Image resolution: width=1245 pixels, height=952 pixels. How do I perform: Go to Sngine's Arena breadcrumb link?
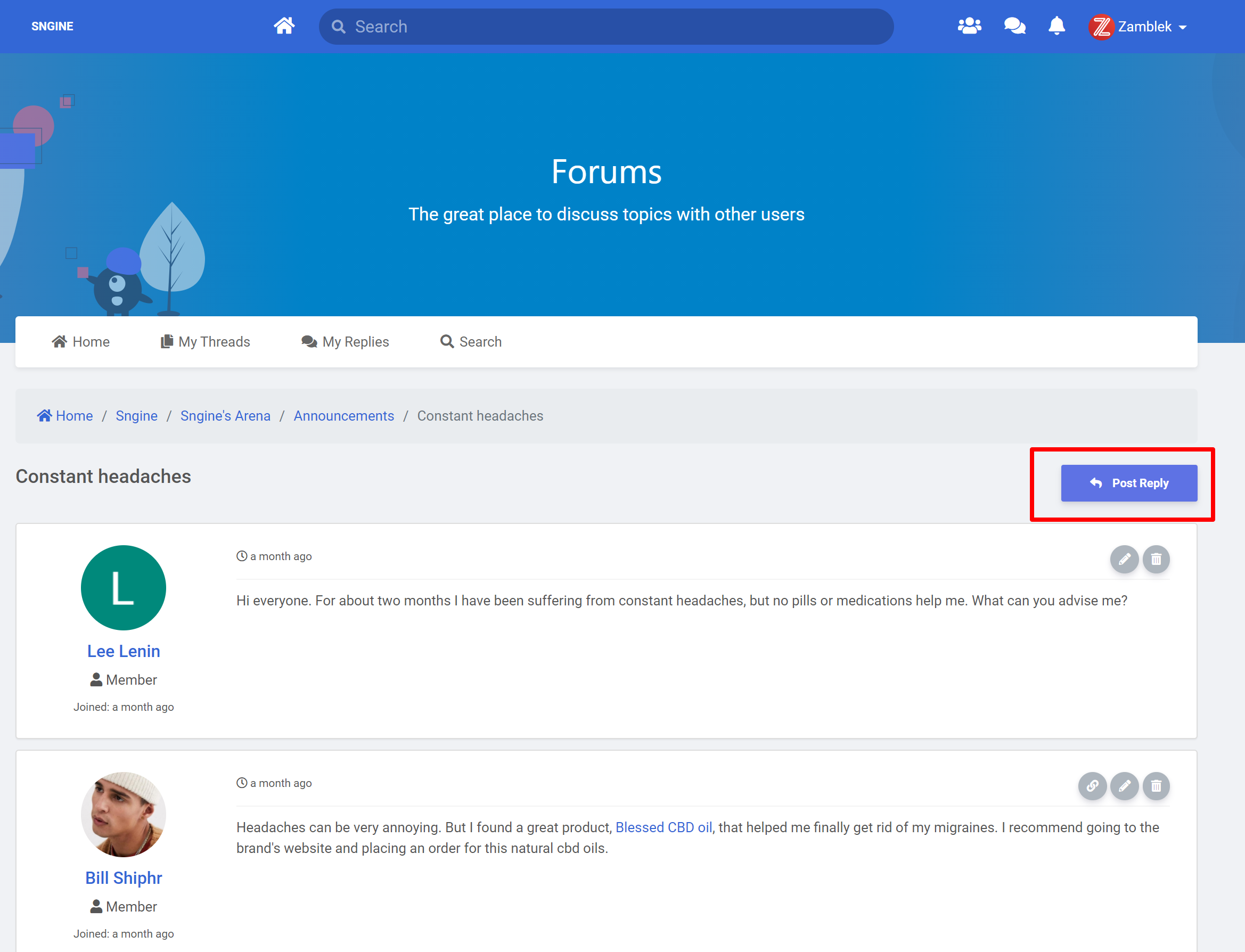pos(226,416)
